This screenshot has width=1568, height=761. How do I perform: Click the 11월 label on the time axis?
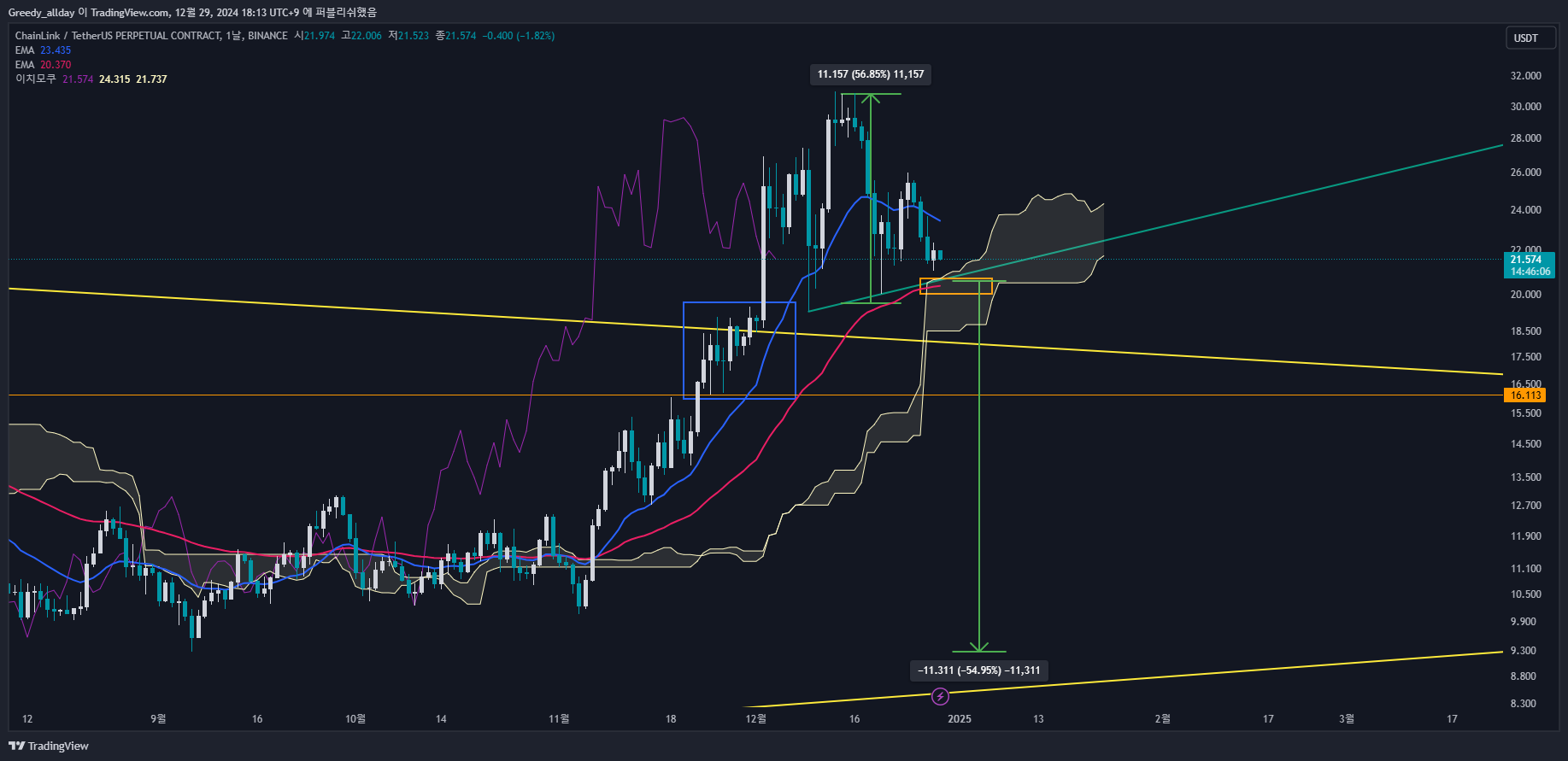559,719
